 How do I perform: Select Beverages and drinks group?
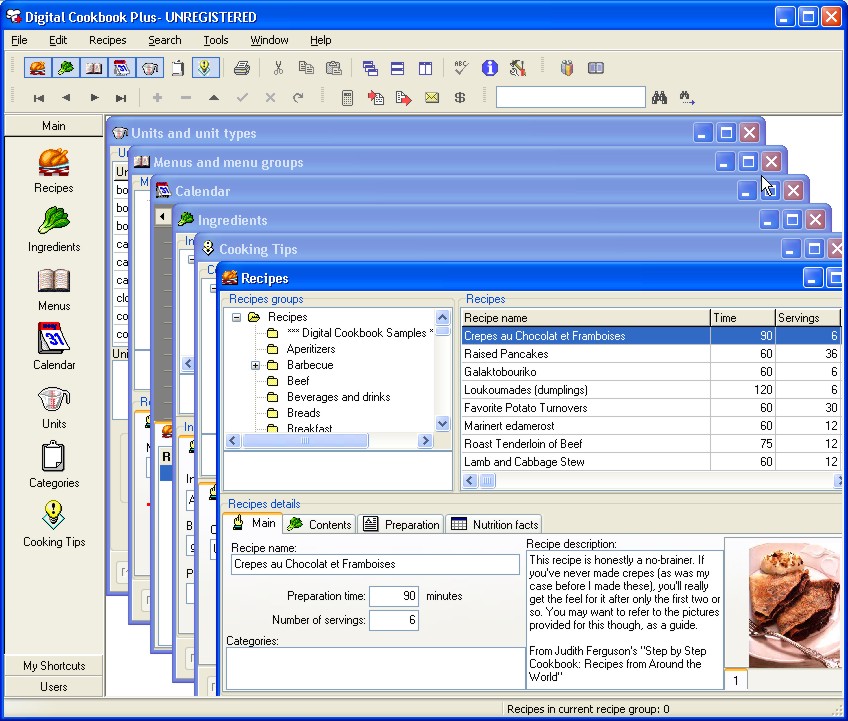[339, 397]
